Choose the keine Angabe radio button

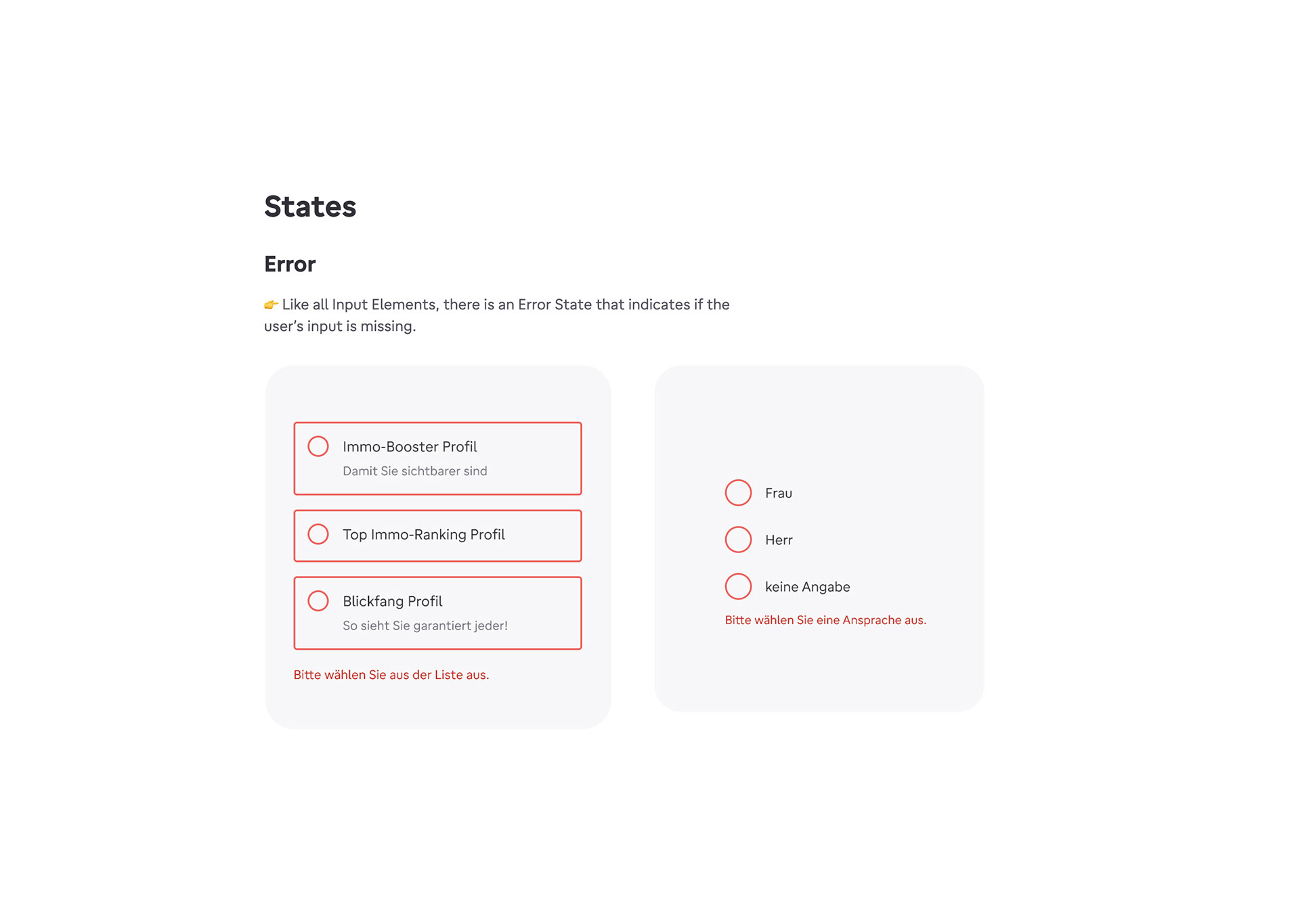tap(739, 586)
